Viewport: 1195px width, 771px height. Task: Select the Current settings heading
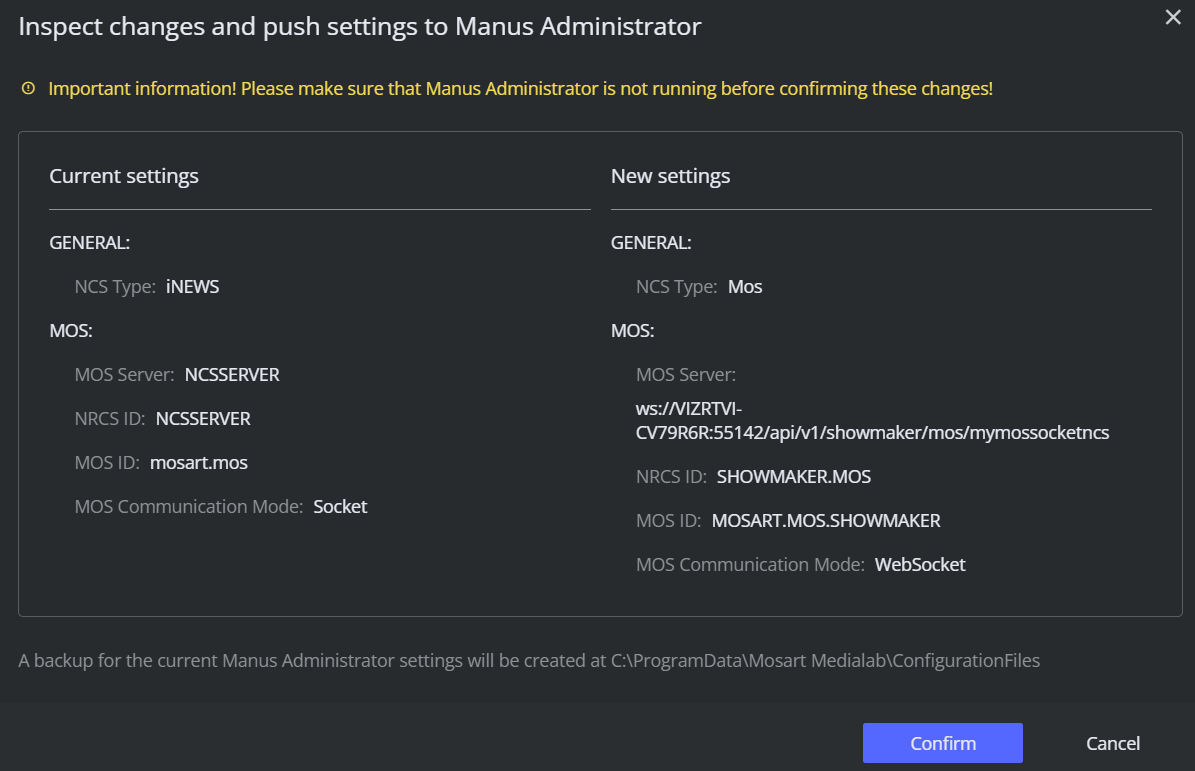tap(124, 176)
